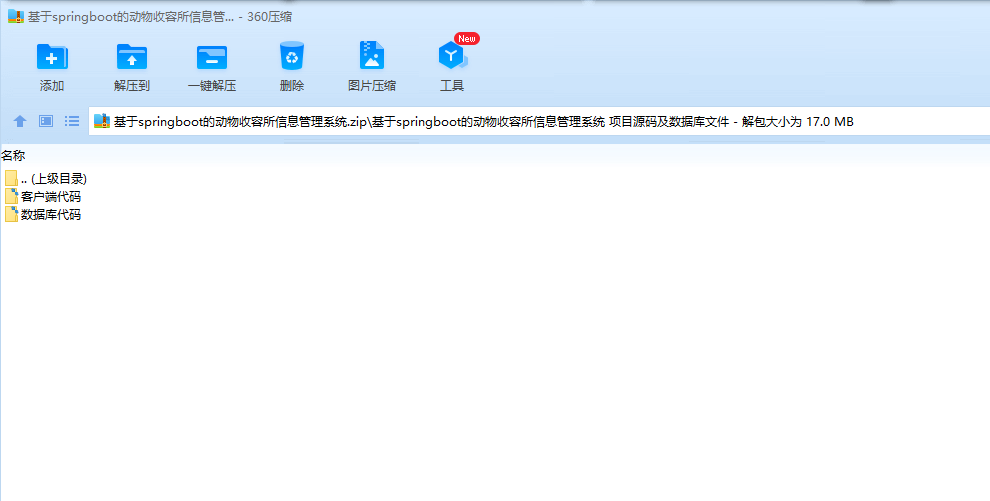
Task: Switch to list view mode
Action: [x=72, y=121]
